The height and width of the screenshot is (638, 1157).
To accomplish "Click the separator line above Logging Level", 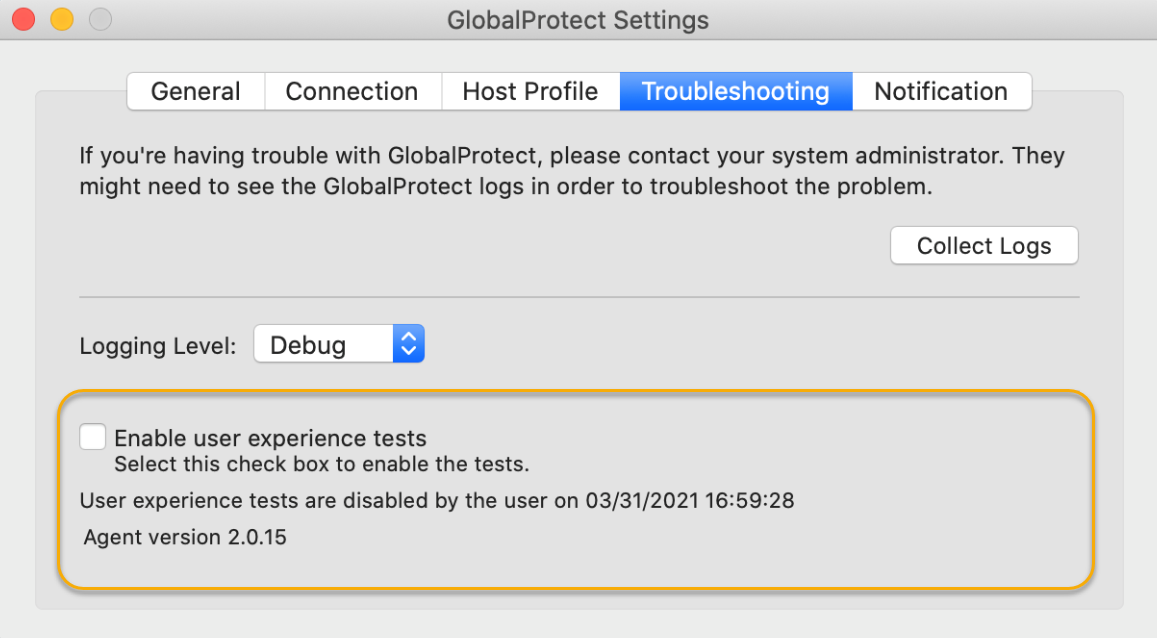I will click(578, 296).
